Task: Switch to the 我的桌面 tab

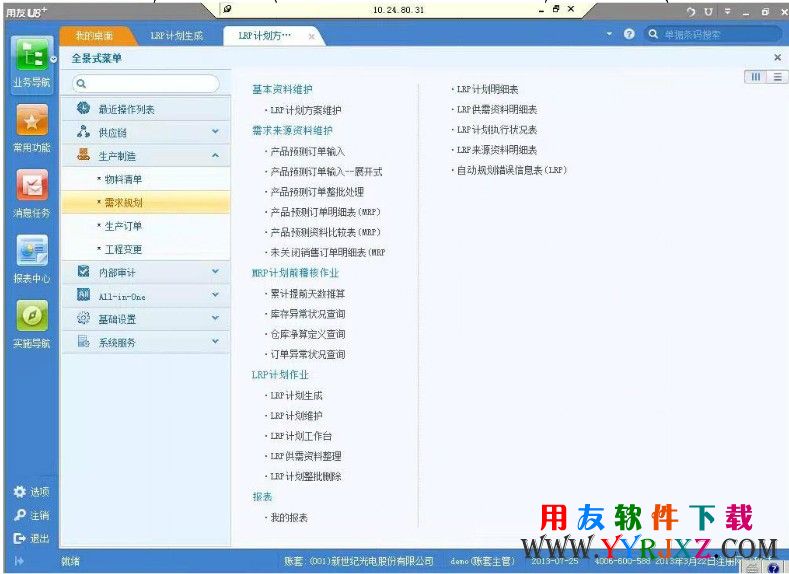Action: pyautogui.click(x=94, y=36)
